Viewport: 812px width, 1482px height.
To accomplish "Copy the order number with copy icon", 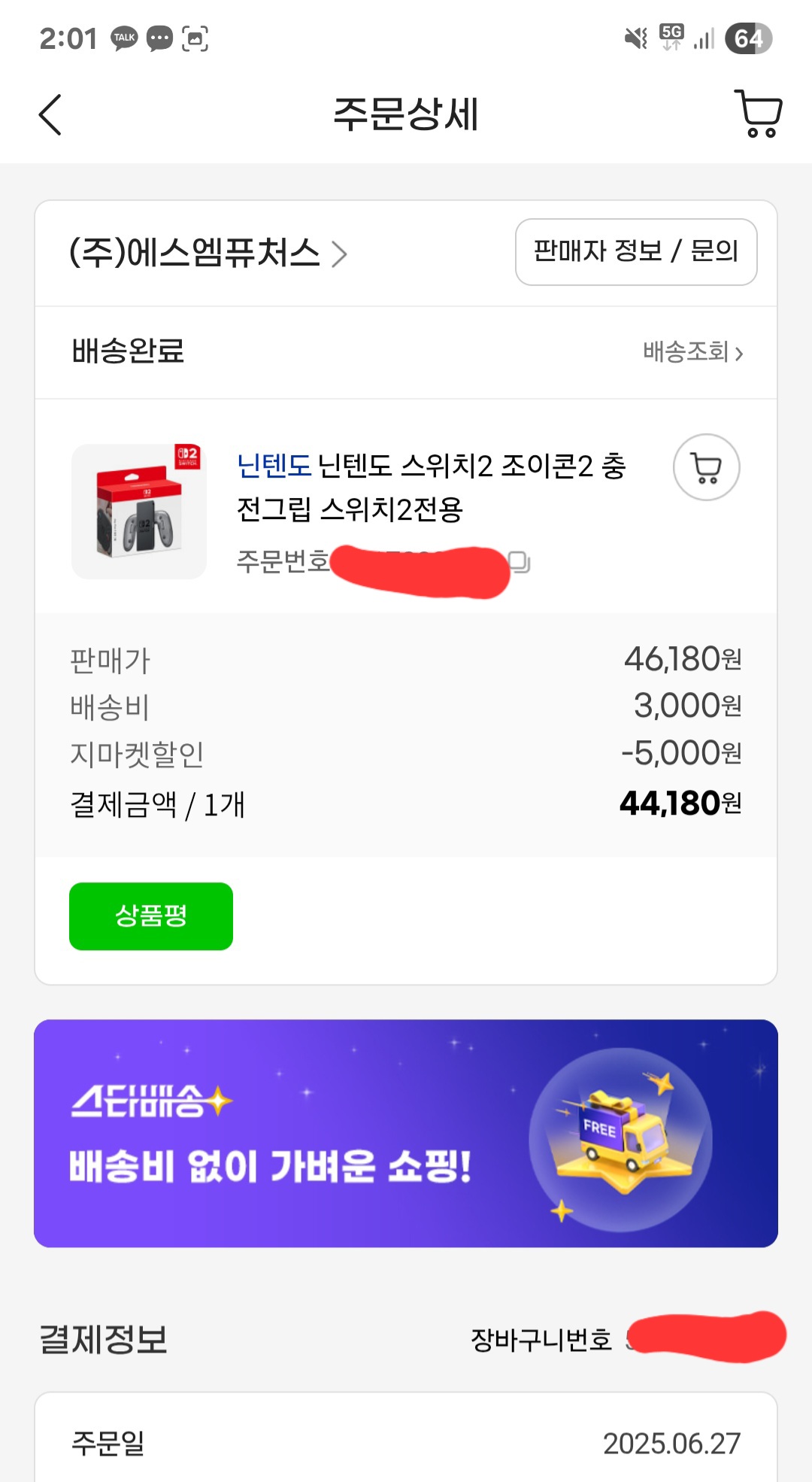I will click(520, 562).
